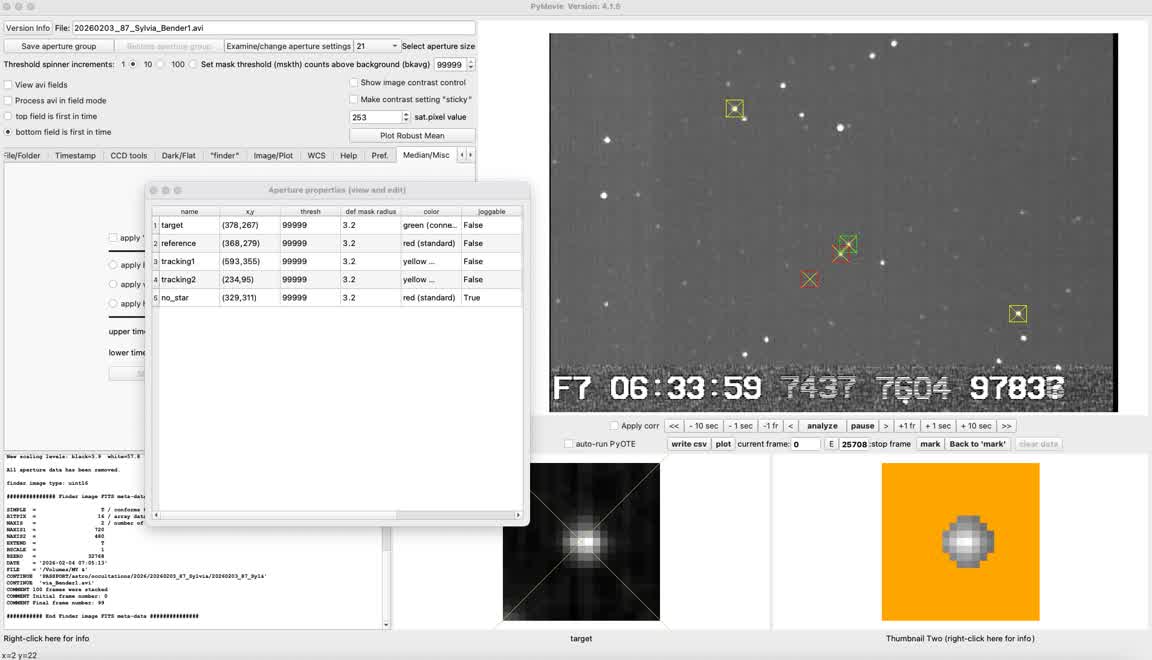Click the orange Thumbnail Two mask image
Image resolution: width=1152 pixels, height=660 pixels.
coord(960,541)
